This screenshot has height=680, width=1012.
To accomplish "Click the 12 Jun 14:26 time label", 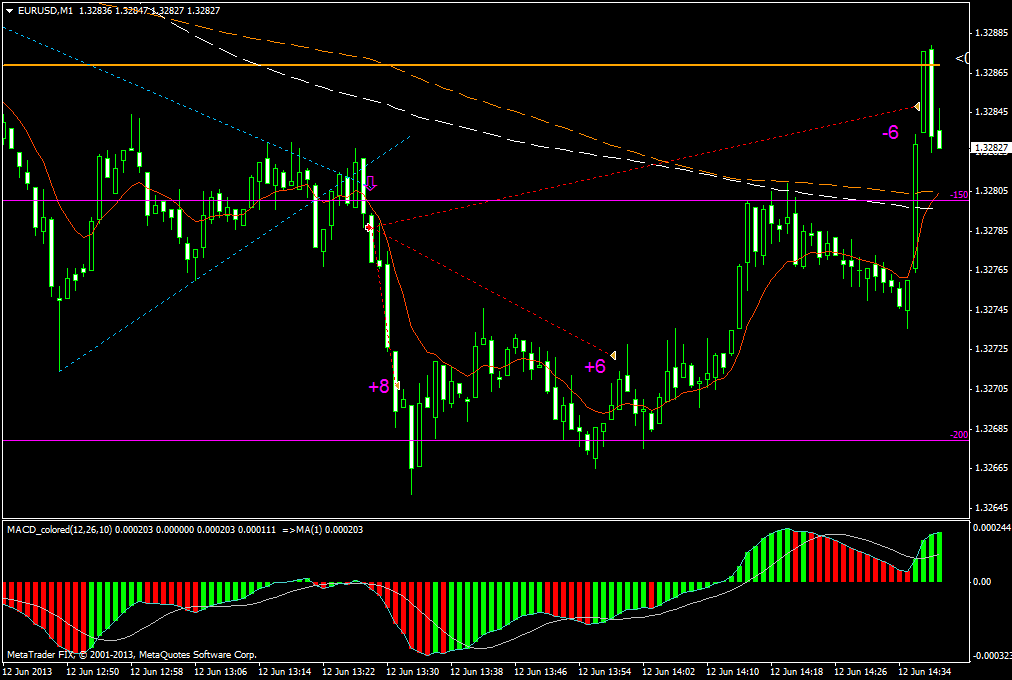I will pyautogui.click(x=860, y=672).
